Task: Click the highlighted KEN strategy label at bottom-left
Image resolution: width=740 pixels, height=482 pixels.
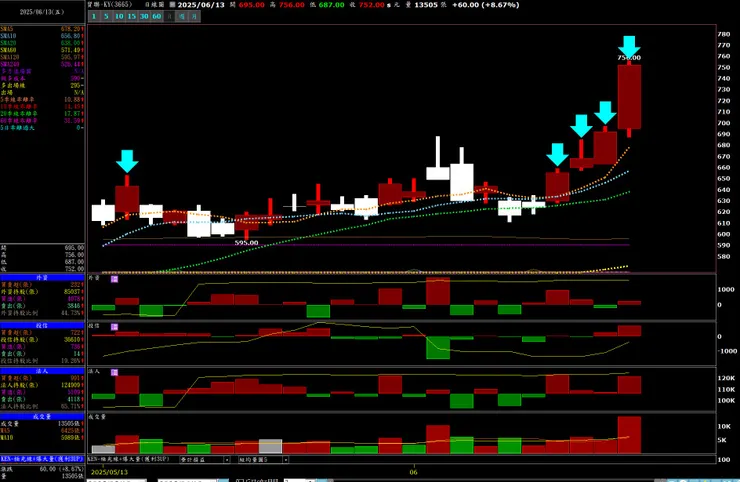Action: (42, 459)
